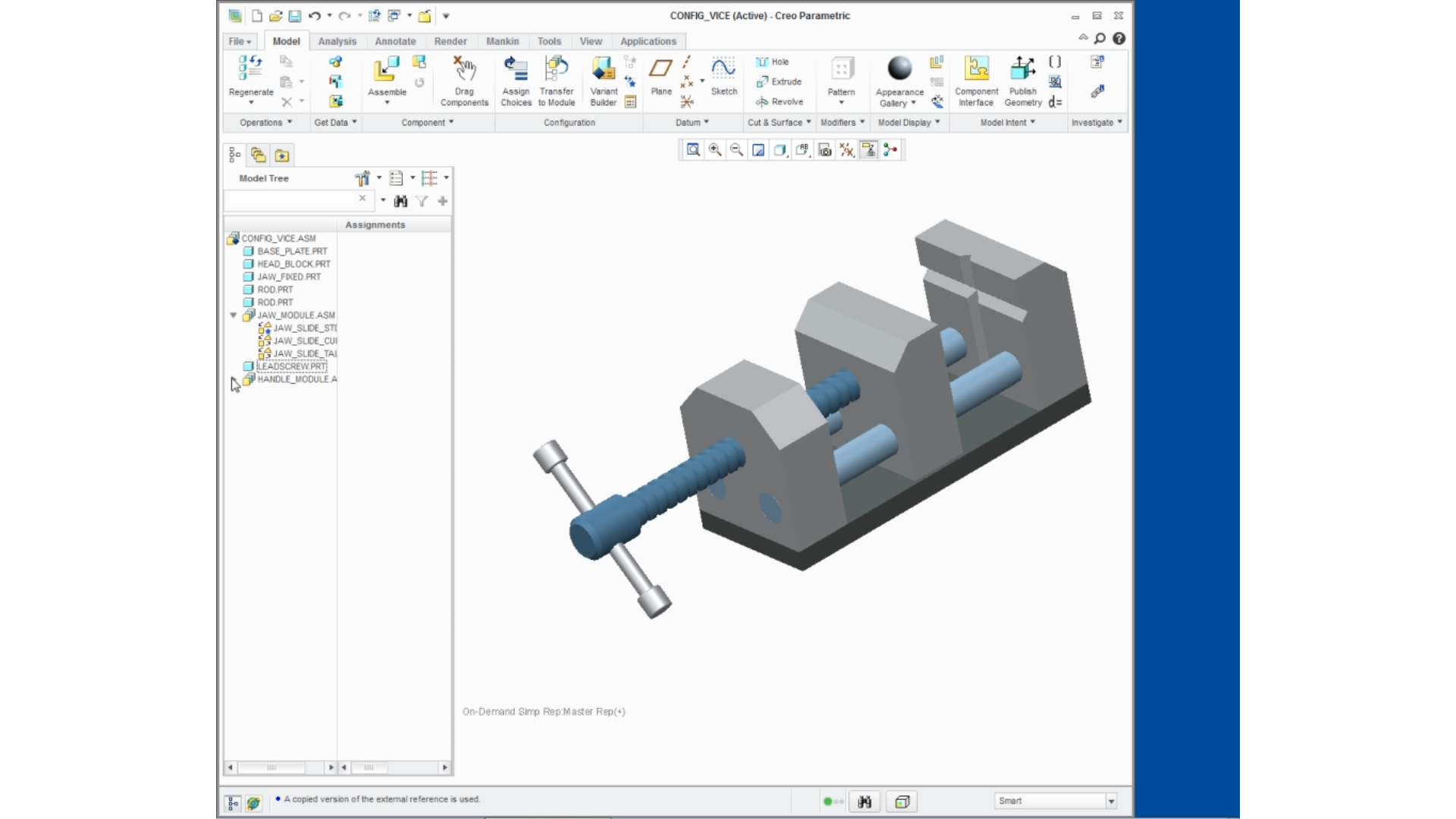Expand the Model Intent group dropdown
Viewport: 1456px width, 819px height.
pyautogui.click(x=1007, y=122)
